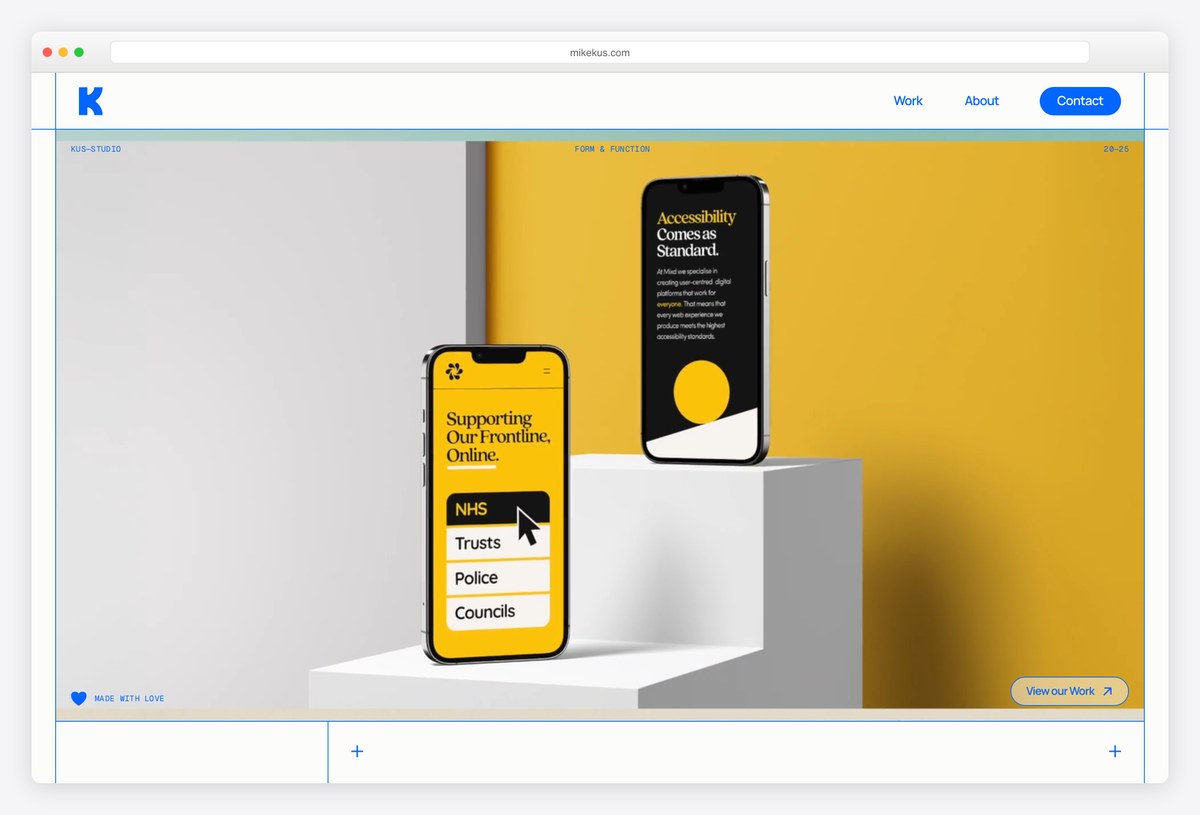
Task: Open the Work page from navigation
Action: [908, 101]
